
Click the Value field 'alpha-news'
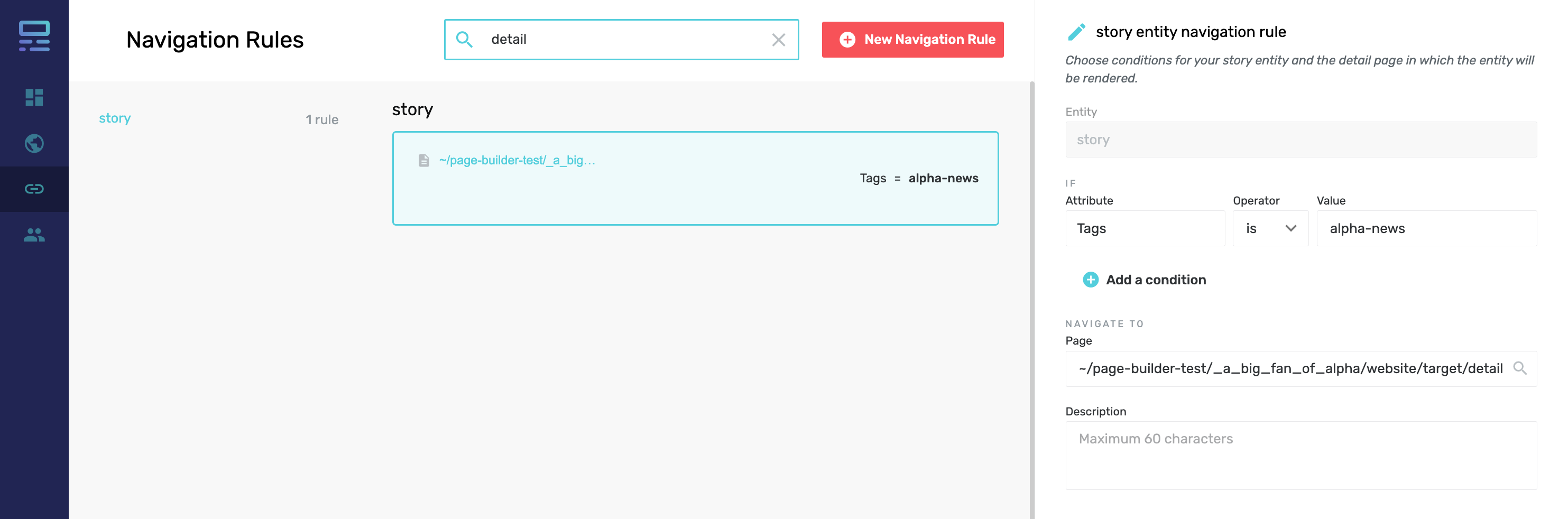click(1426, 228)
